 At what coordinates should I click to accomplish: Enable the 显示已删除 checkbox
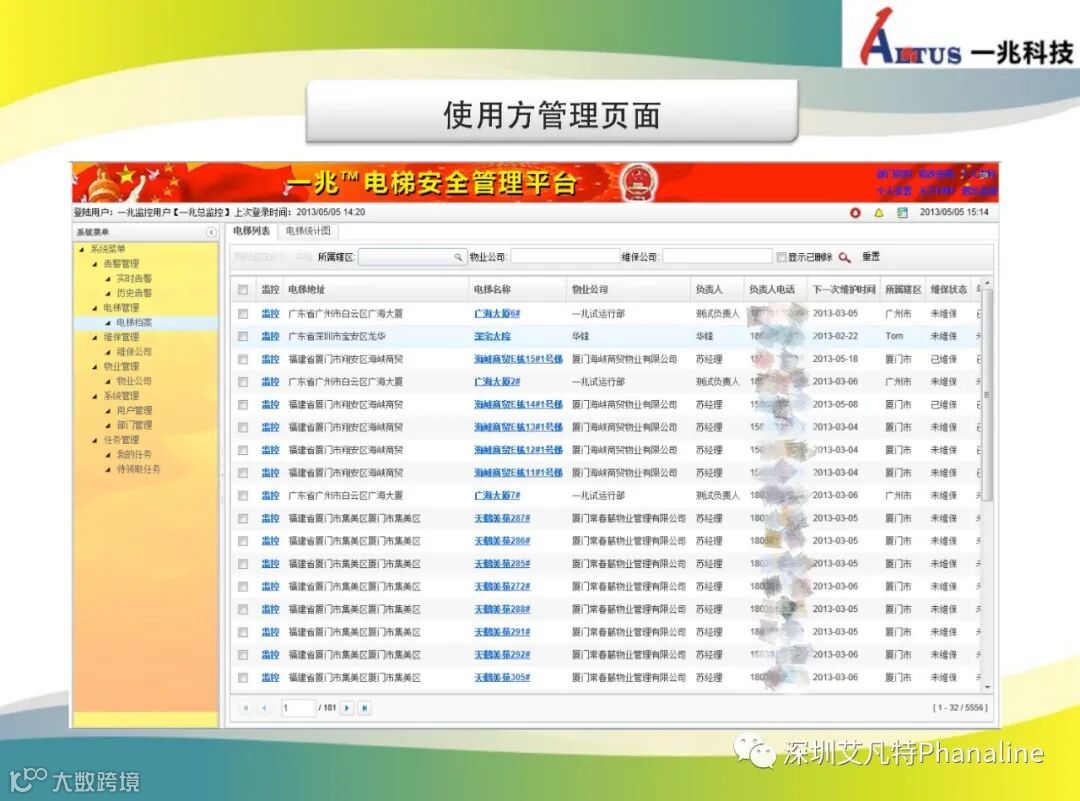pyautogui.click(x=781, y=257)
